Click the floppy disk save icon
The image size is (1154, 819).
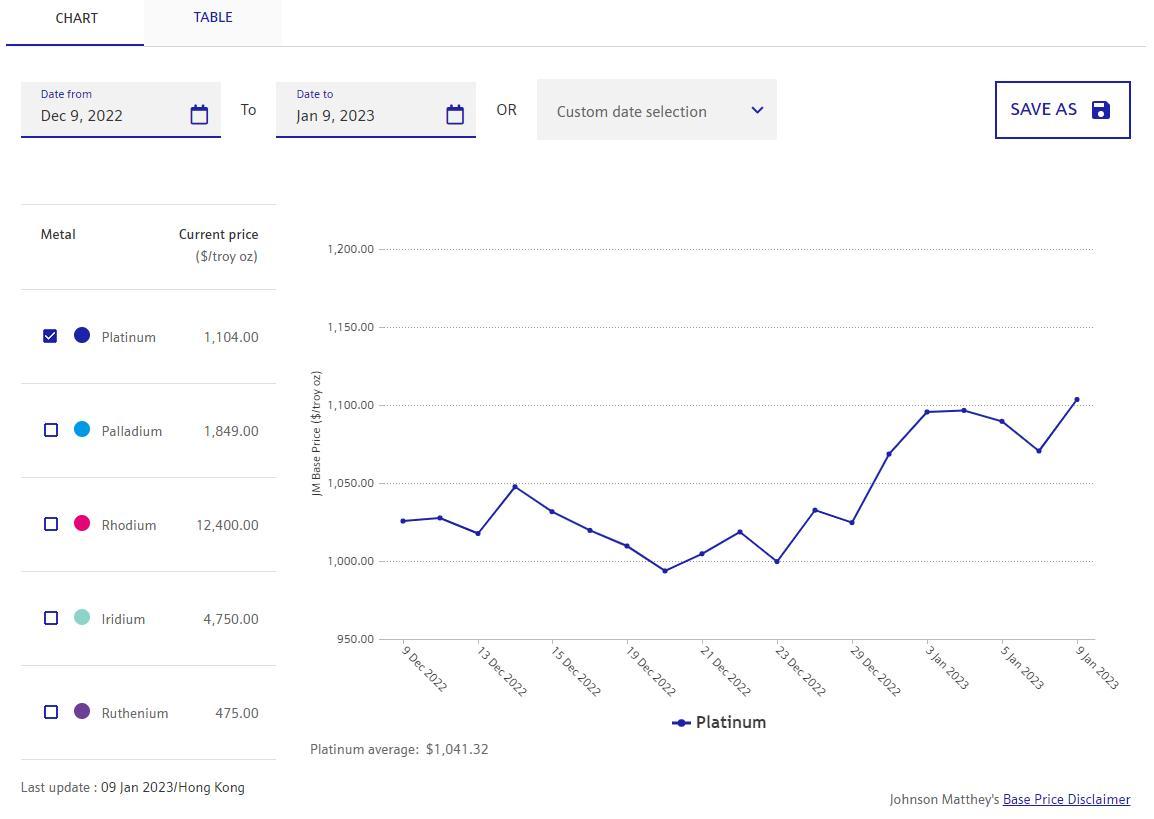point(1100,110)
